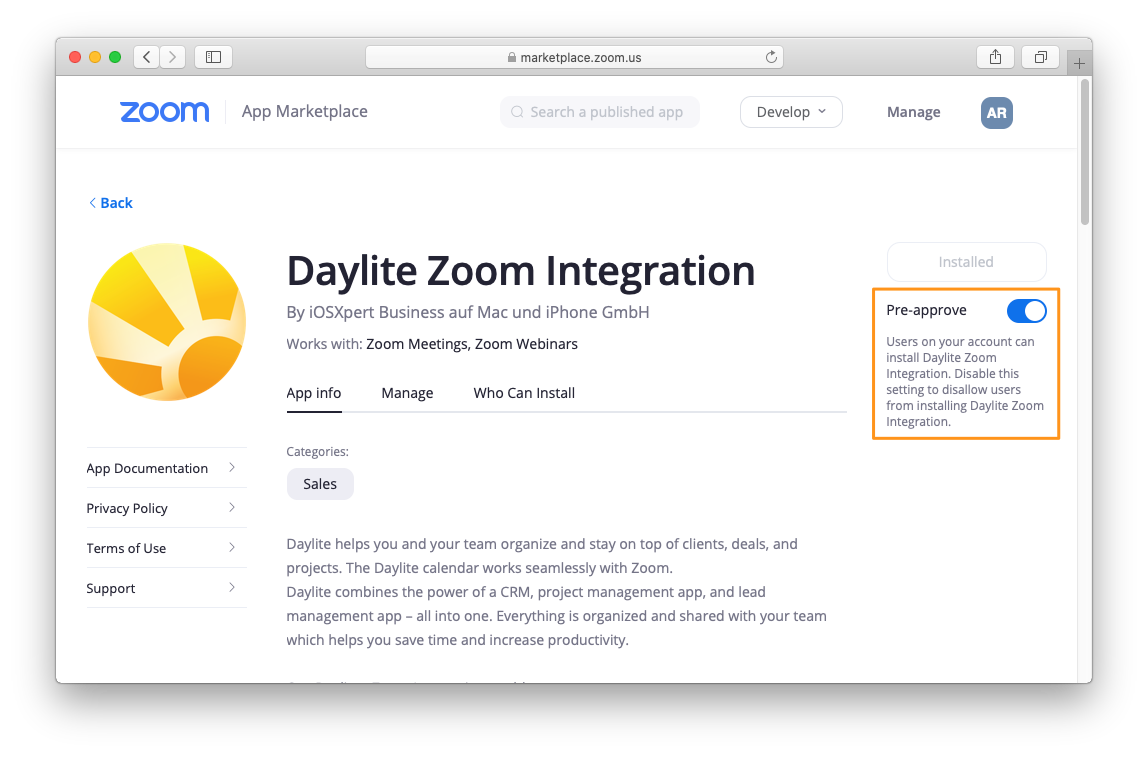The height and width of the screenshot is (757, 1148).
Task: Click the search magnifier icon
Action: (x=517, y=112)
